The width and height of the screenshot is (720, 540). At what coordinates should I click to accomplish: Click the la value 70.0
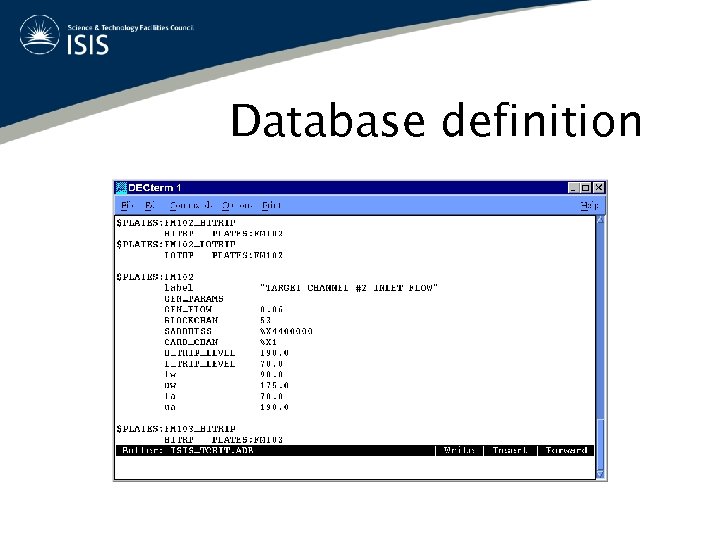click(271, 397)
